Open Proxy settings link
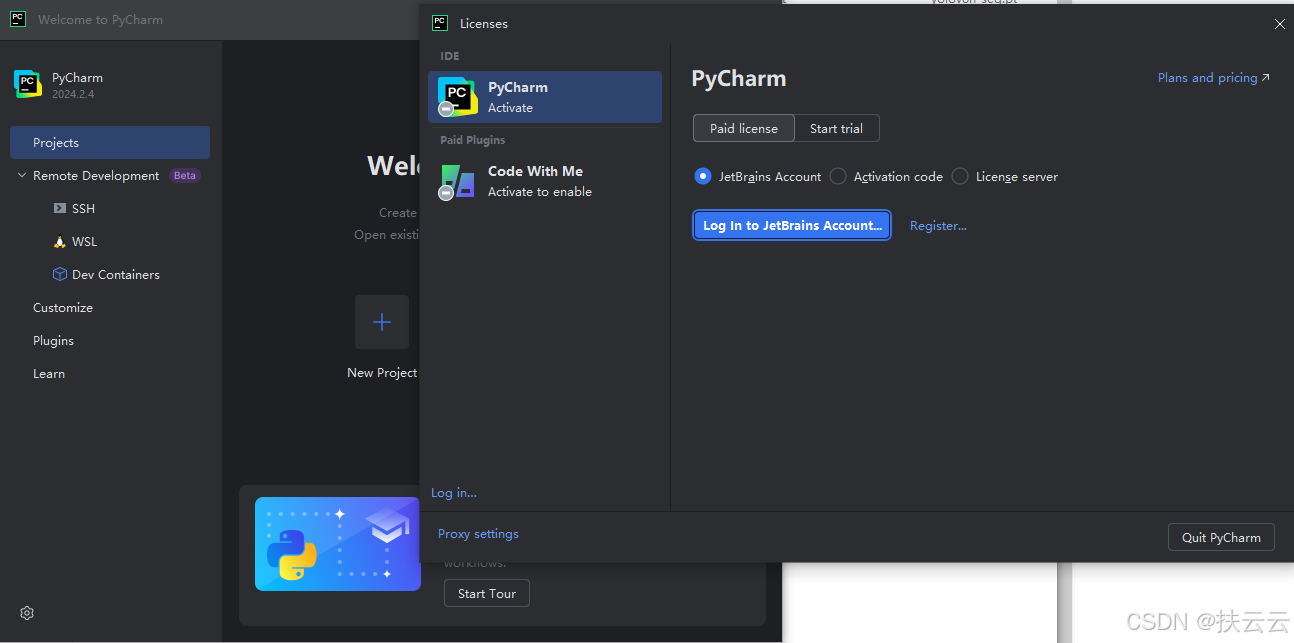The image size is (1294, 643). 478,533
